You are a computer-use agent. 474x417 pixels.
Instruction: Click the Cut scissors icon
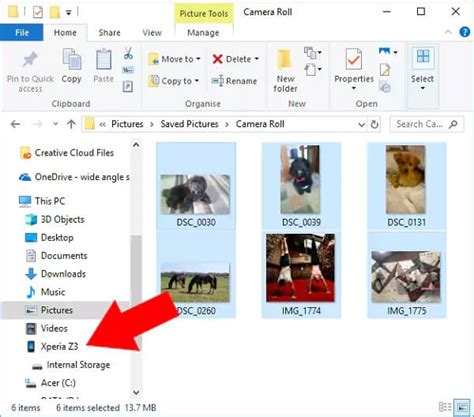128,53
